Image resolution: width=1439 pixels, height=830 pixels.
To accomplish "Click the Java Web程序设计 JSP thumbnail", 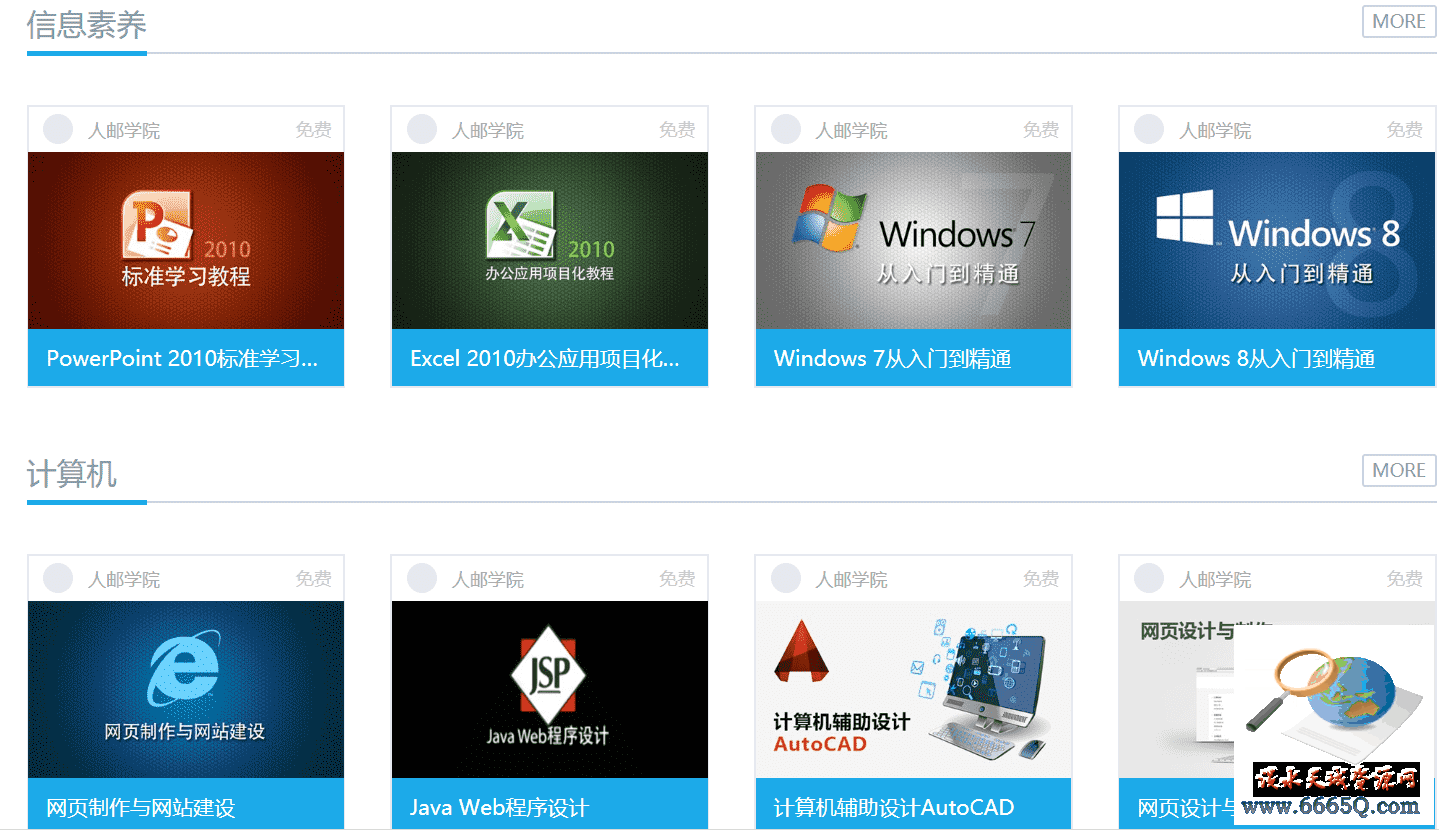I will 550,689.
